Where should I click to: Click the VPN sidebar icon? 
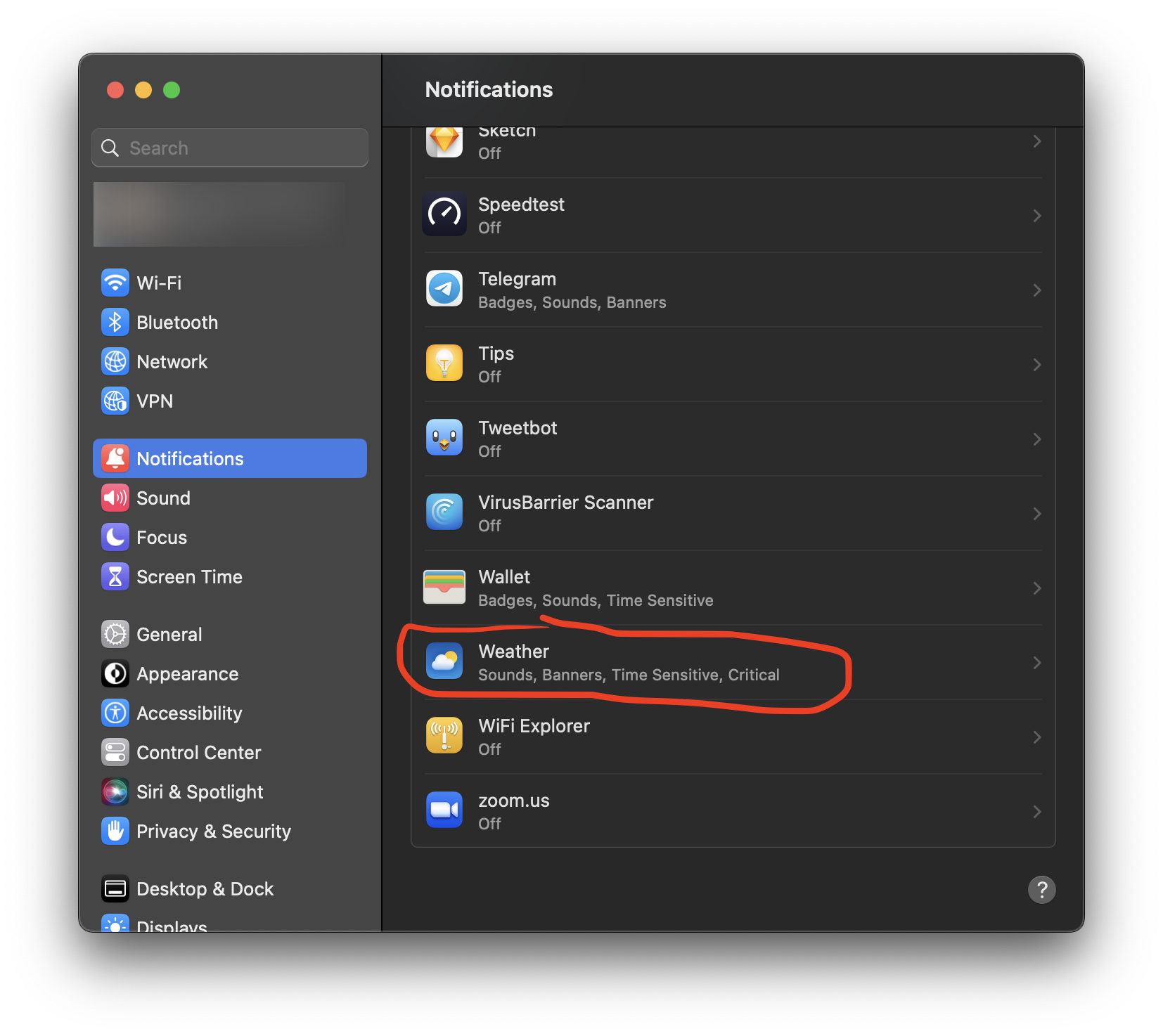tap(115, 401)
